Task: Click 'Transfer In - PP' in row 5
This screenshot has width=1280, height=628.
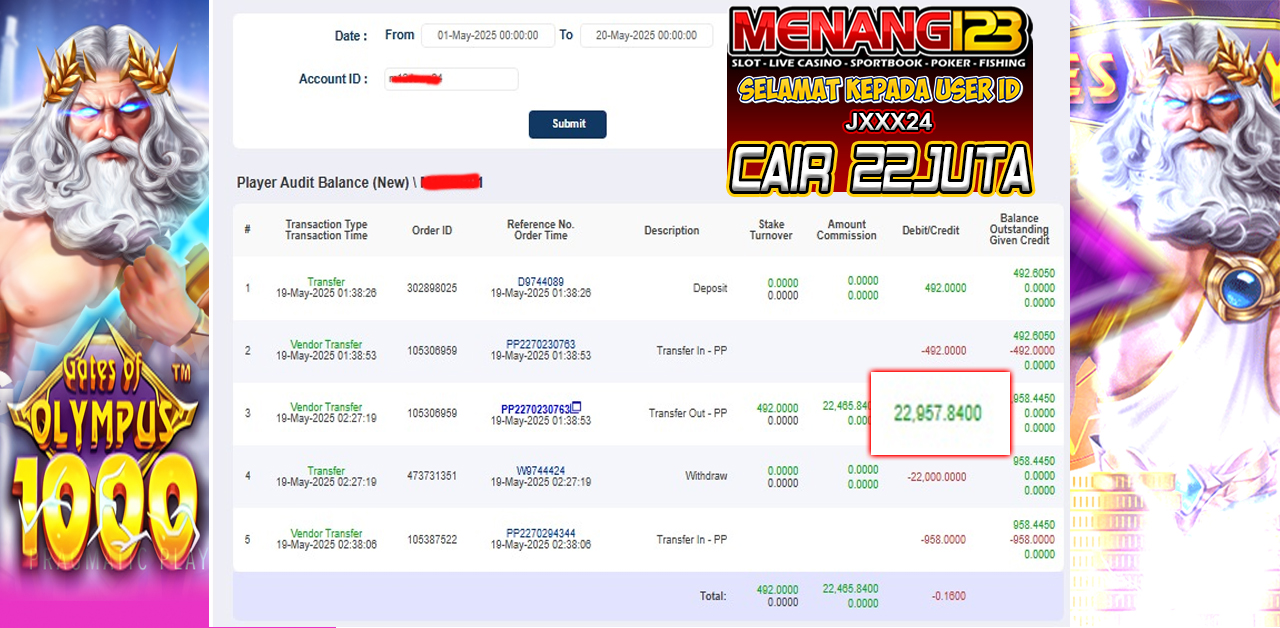Action: 692,539
